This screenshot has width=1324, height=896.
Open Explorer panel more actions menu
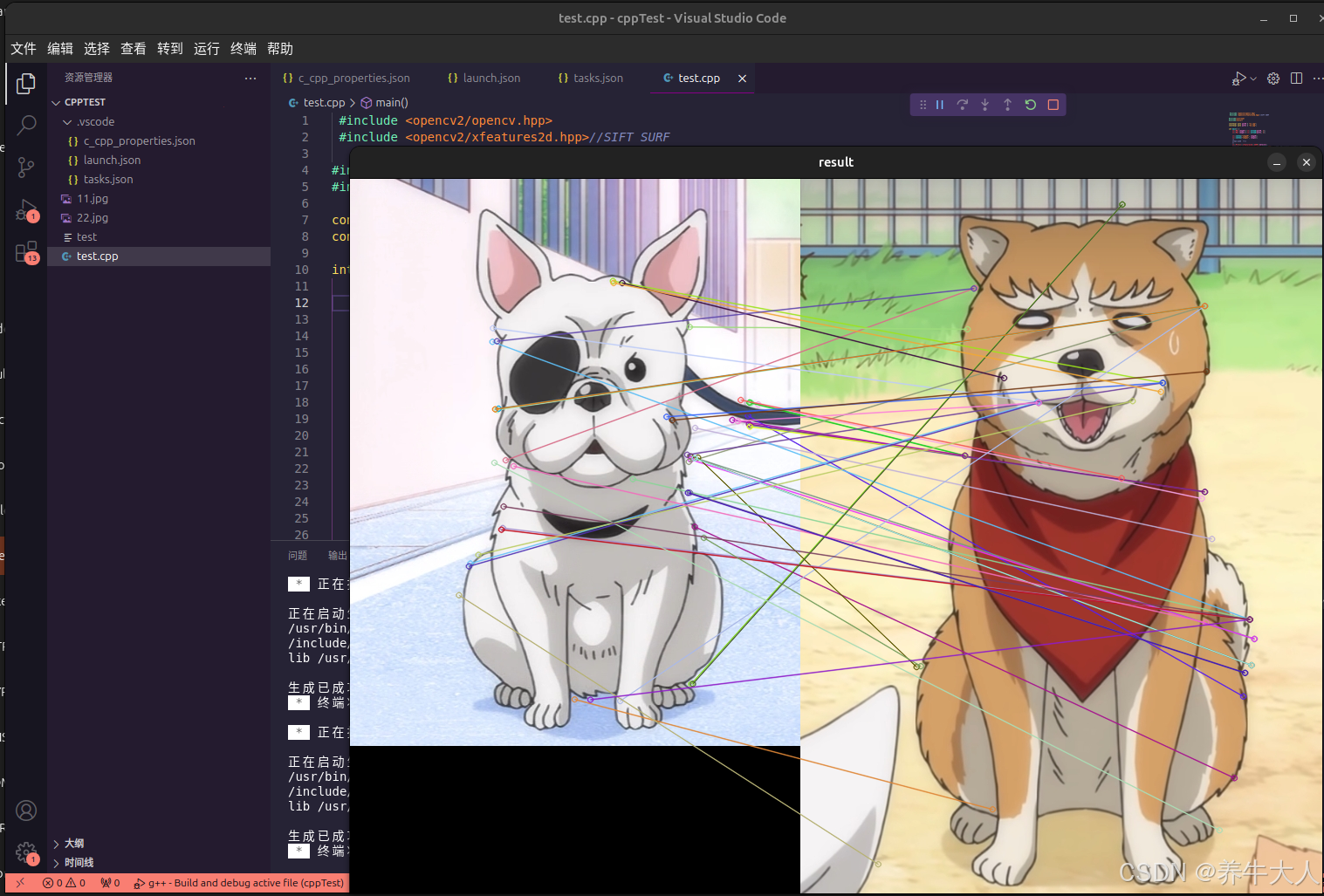click(x=250, y=79)
